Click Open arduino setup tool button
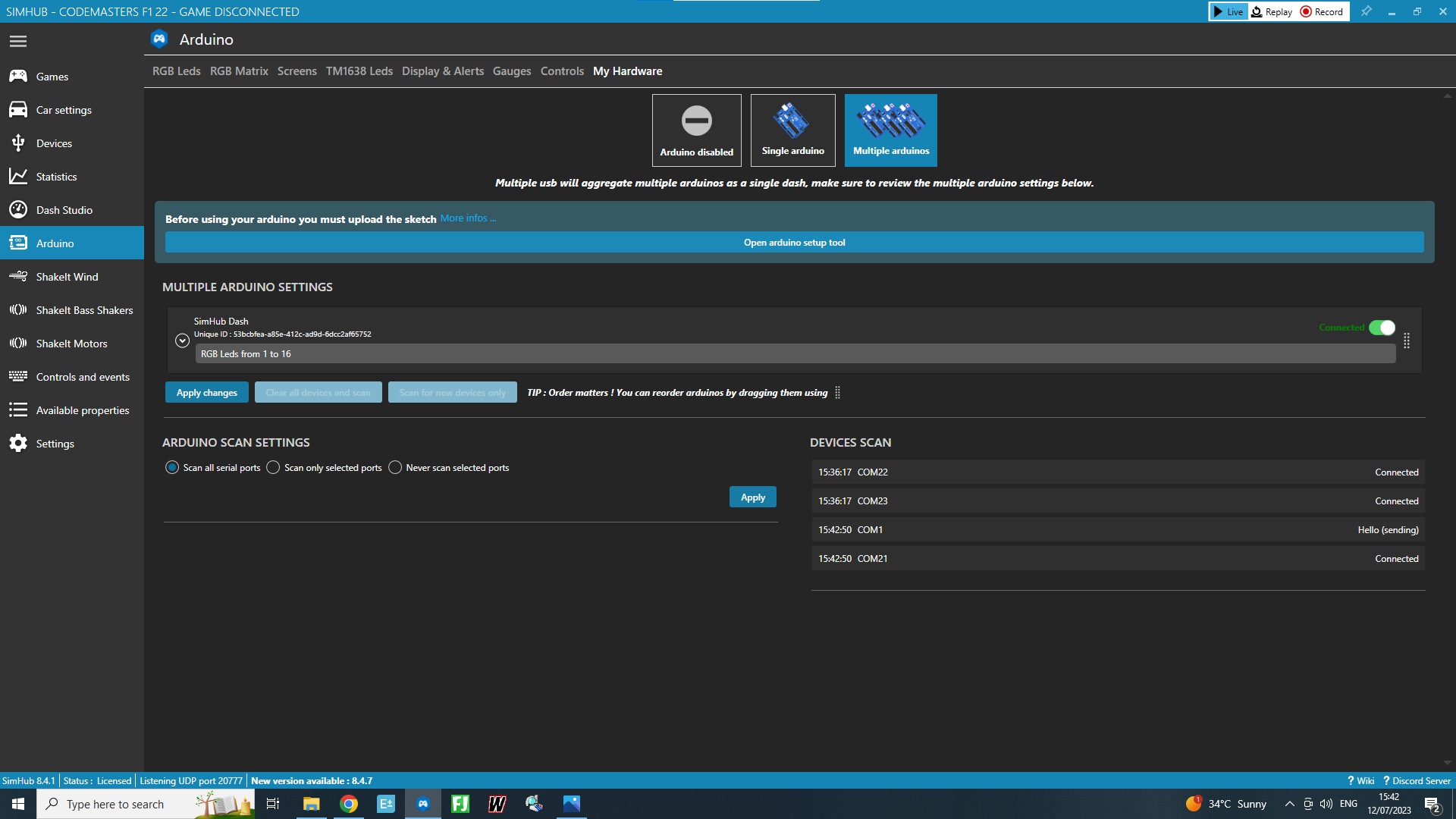This screenshot has height=819, width=1456. tap(794, 243)
